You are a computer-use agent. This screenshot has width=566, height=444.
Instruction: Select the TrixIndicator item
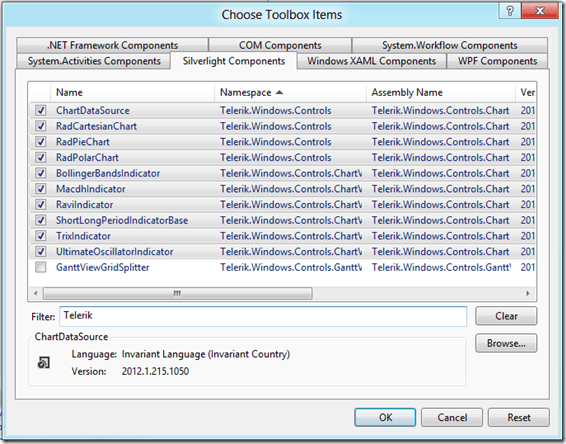(83, 236)
